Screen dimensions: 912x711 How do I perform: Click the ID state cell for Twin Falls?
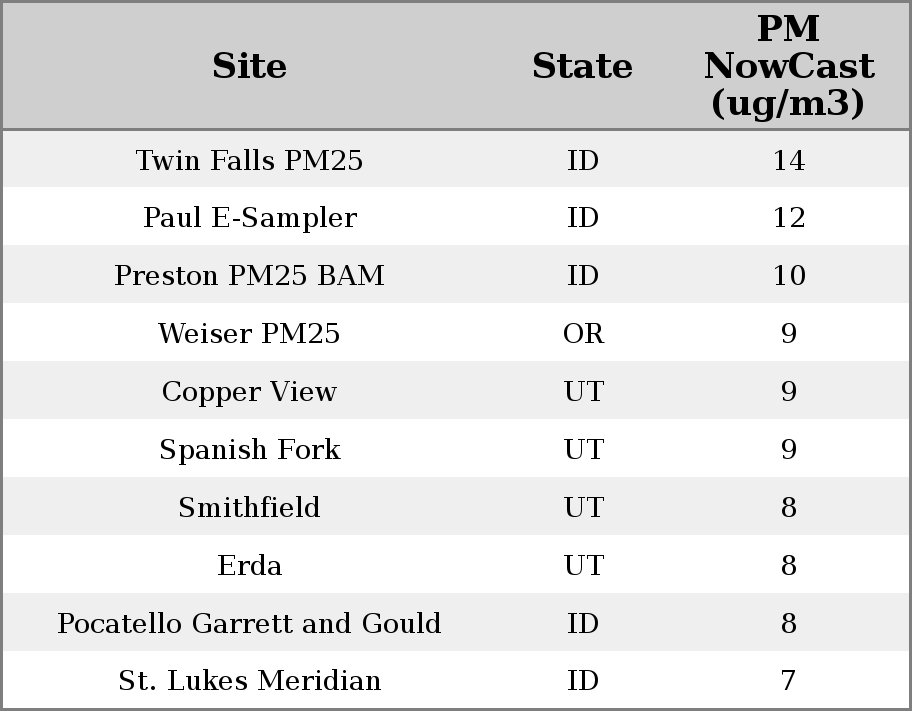tap(583, 160)
